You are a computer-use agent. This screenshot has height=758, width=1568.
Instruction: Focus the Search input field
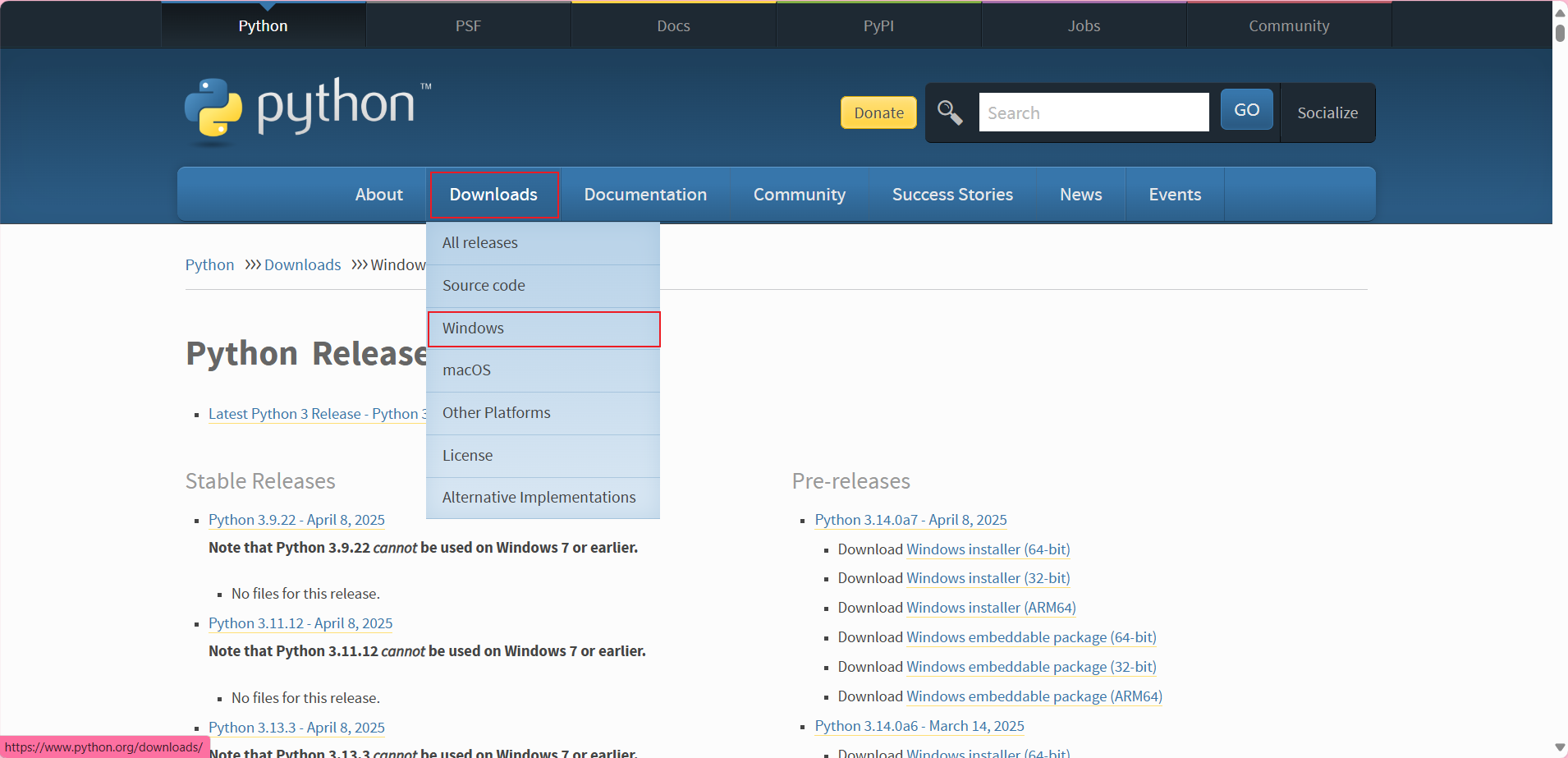1093,113
